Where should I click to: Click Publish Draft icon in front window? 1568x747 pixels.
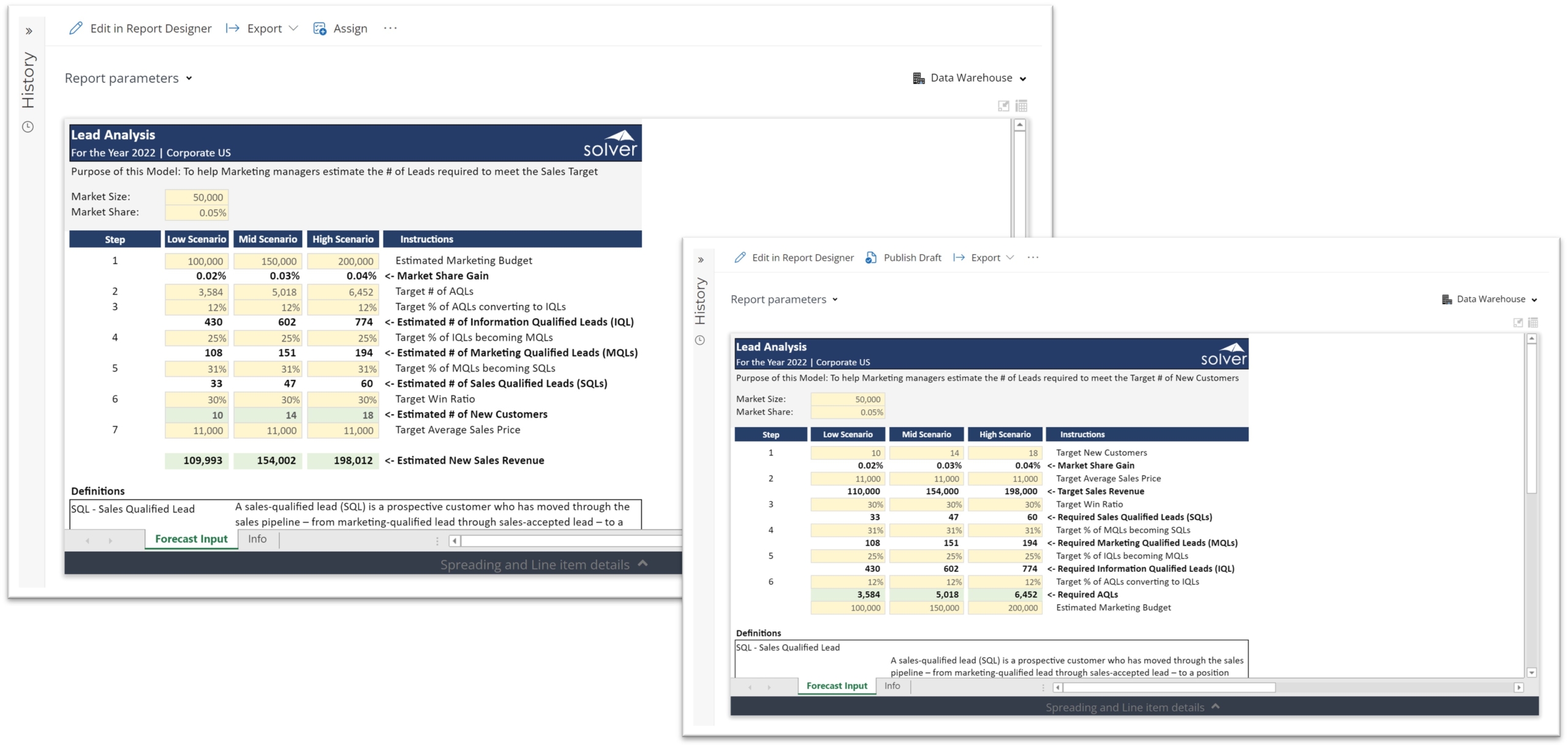click(870, 258)
